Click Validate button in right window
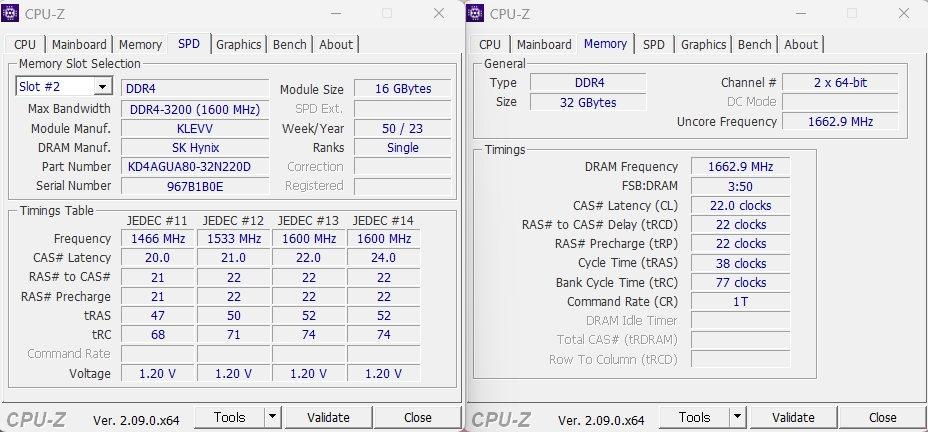928x432 pixels. [x=793, y=417]
